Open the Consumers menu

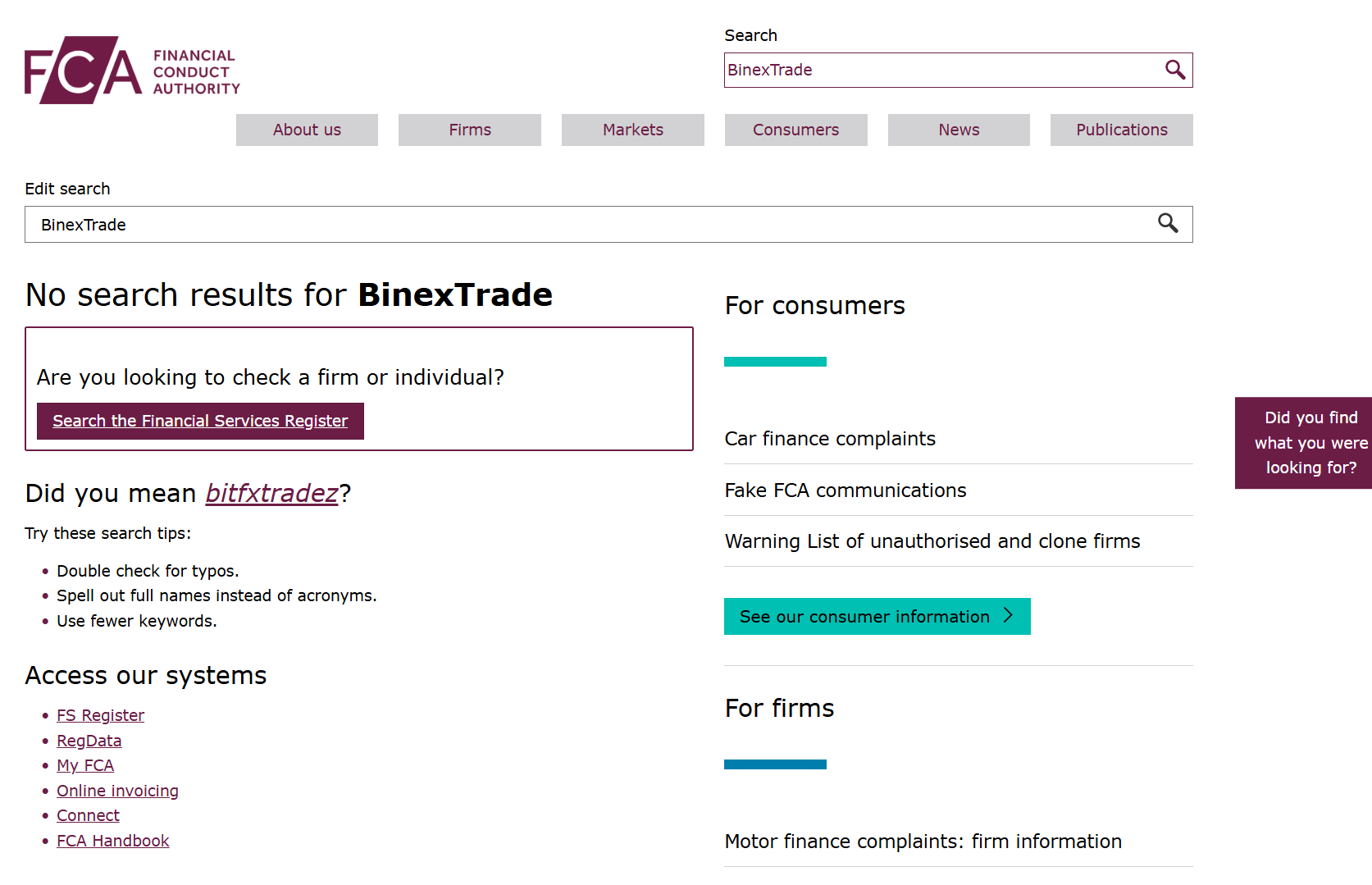[x=795, y=130]
